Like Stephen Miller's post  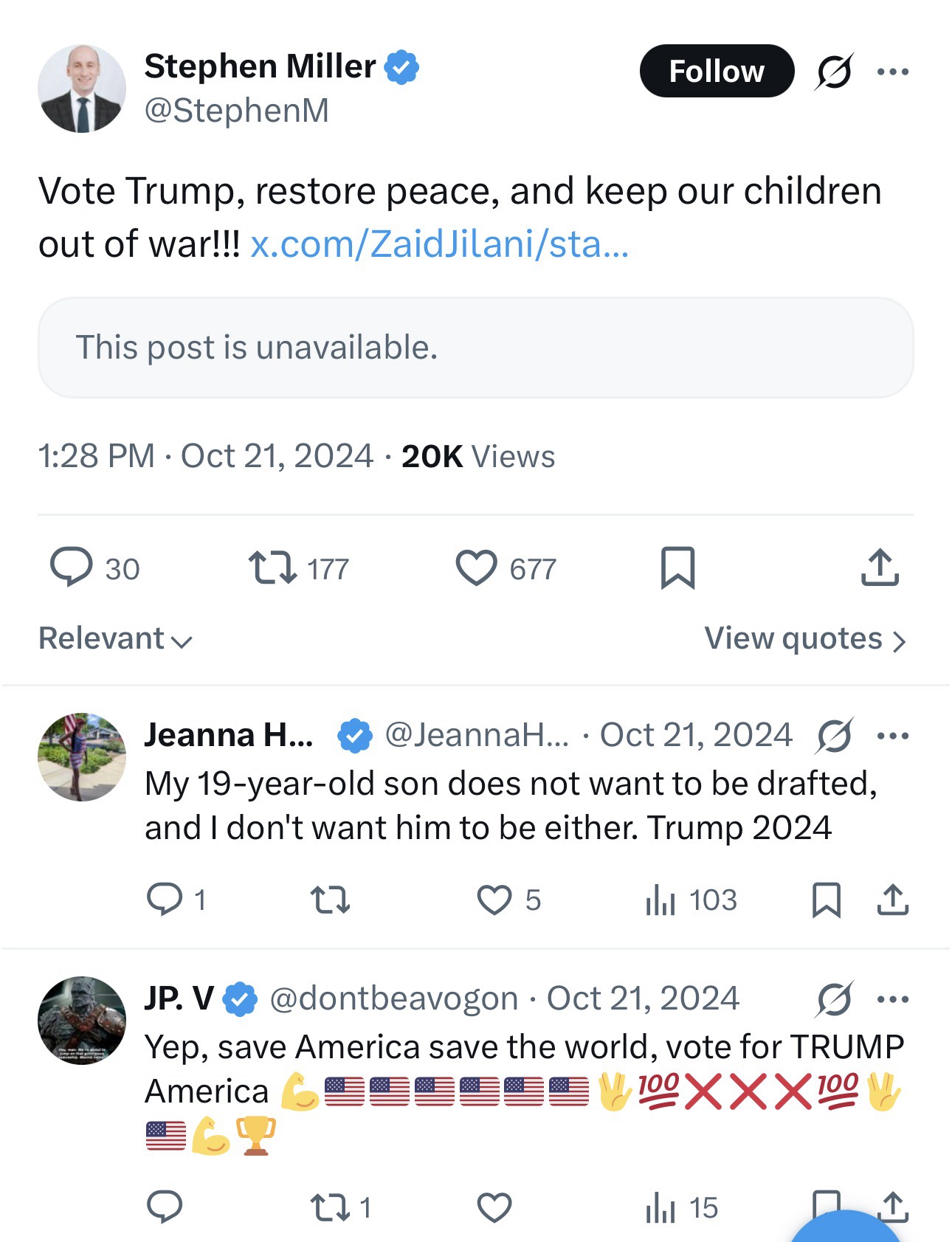pyautogui.click(x=476, y=568)
